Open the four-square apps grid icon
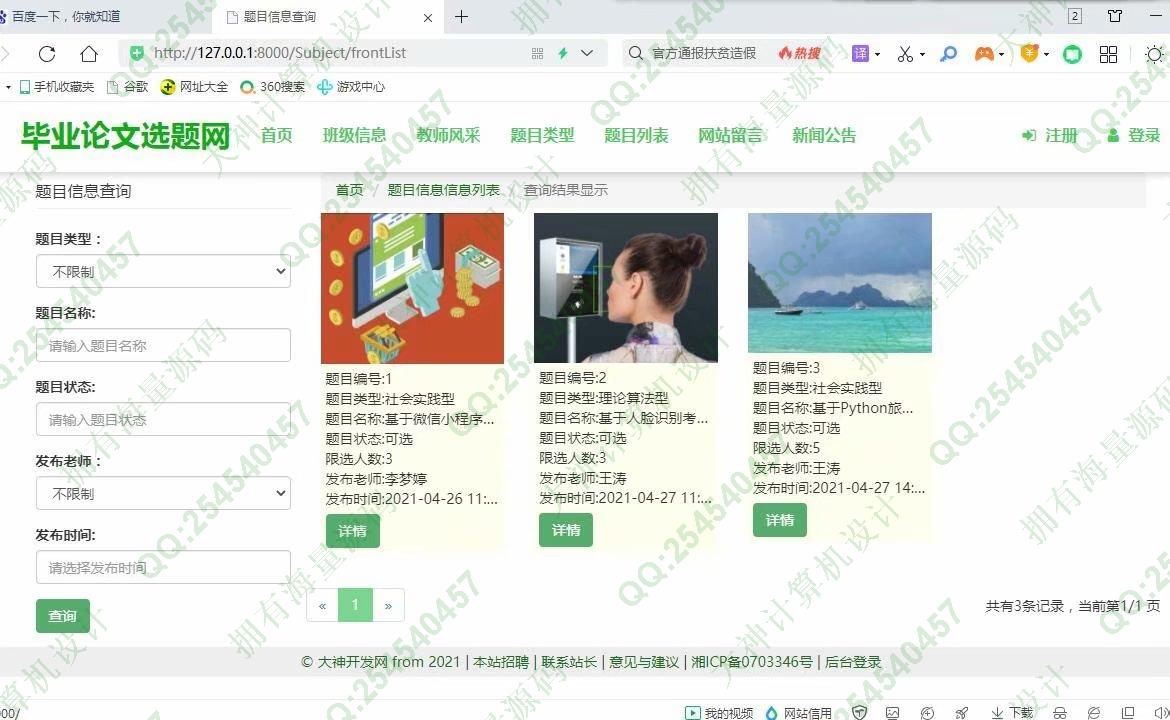Image resolution: width=1170 pixels, height=720 pixels. (x=1108, y=54)
